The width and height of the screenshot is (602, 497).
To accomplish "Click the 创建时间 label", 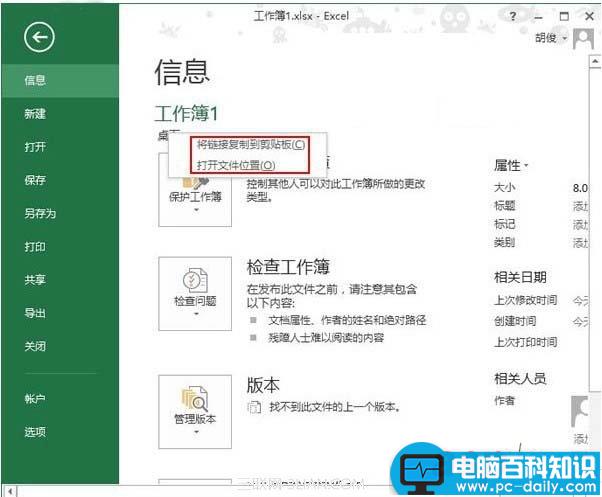I will (x=515, y=321).
